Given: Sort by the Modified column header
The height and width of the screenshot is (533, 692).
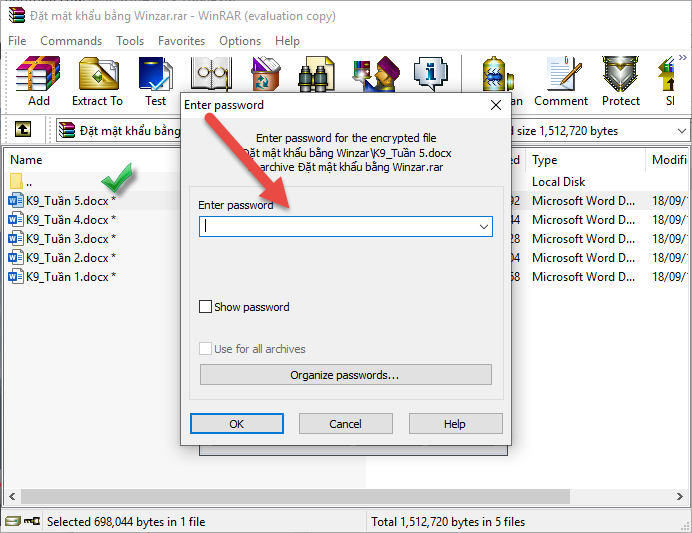Looking at the screenshot, I should [669, 160].
